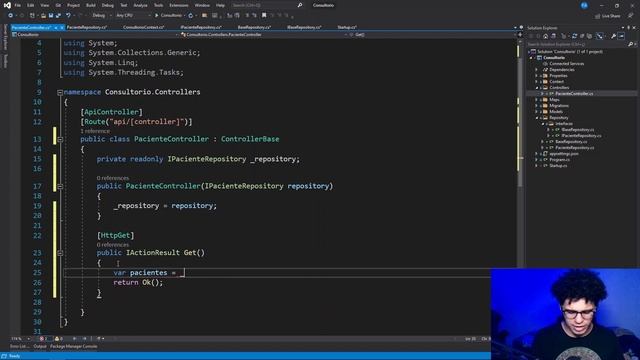Click the Save All toolbar icon
Viewport: 640px width, 360px height.
coord(58,16)
